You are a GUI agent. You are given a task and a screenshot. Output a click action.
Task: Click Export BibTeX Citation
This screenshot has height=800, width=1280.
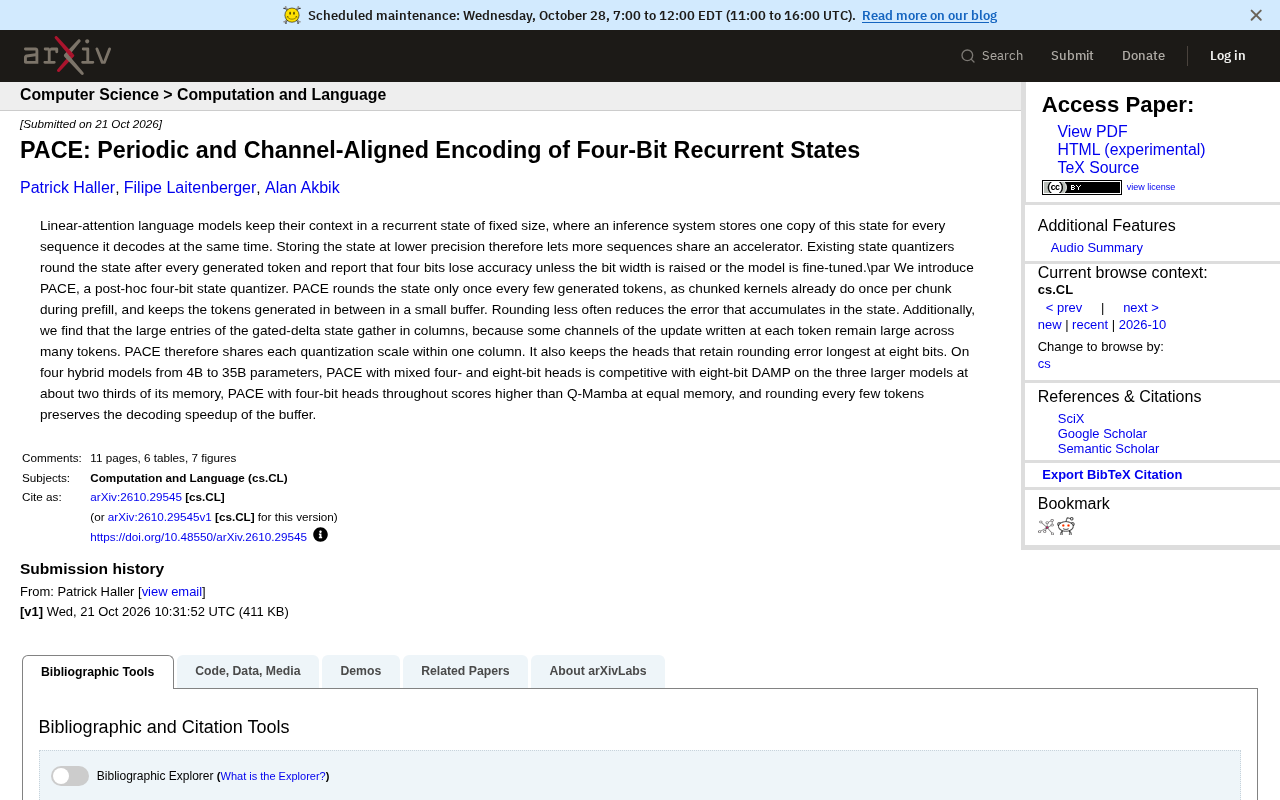coord(1112,475)
